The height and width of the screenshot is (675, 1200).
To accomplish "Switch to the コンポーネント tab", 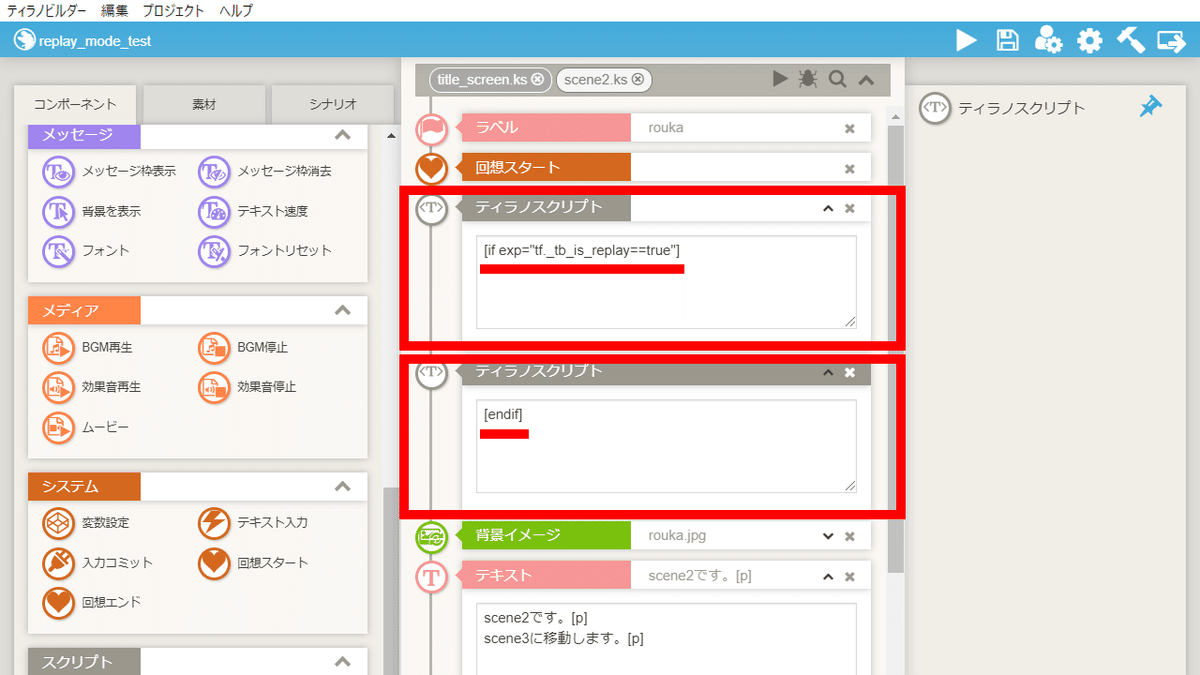I will pyautogui.click(x=75, y=104).
